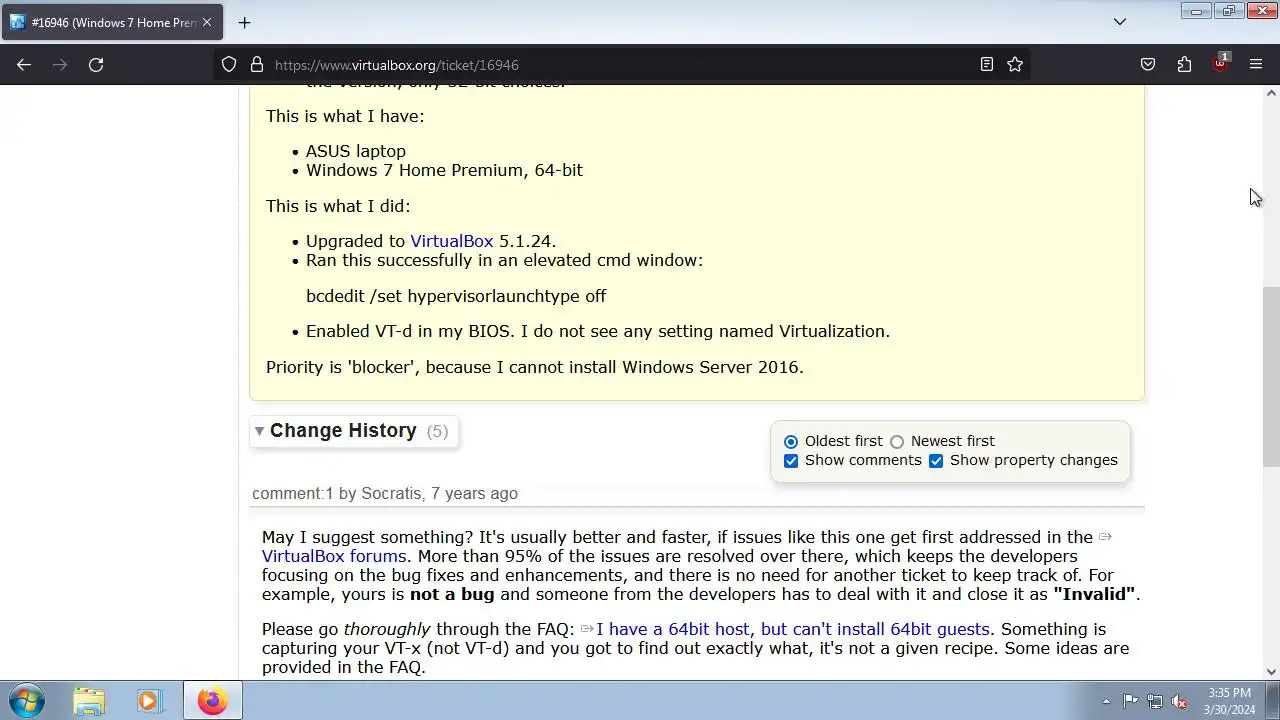
Task: Select Newest first radio button
Action: pyautogui.click(x=897, y=441)
